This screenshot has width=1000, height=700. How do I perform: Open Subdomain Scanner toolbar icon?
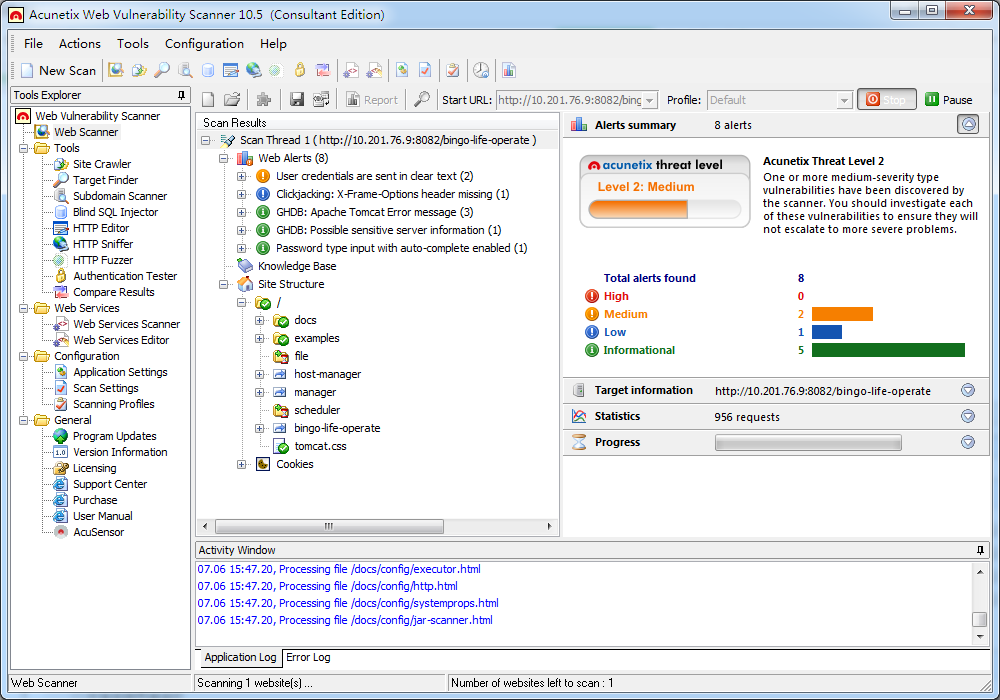click(x=185, y=70)
